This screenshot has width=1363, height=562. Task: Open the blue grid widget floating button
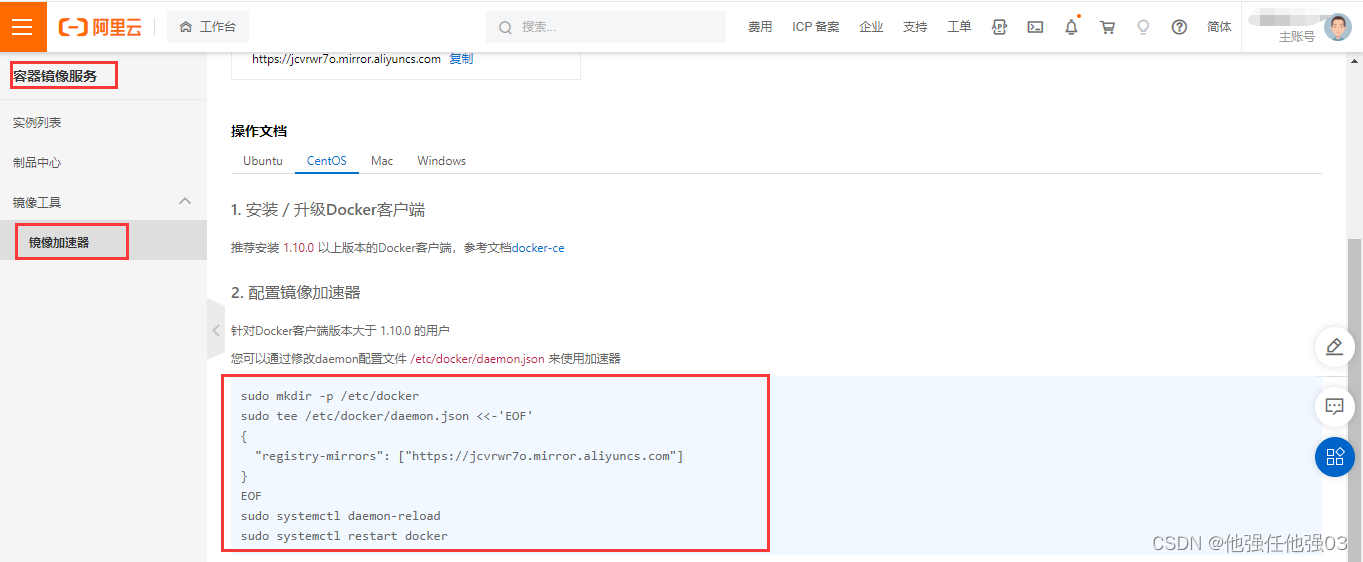coord(1334,457)
